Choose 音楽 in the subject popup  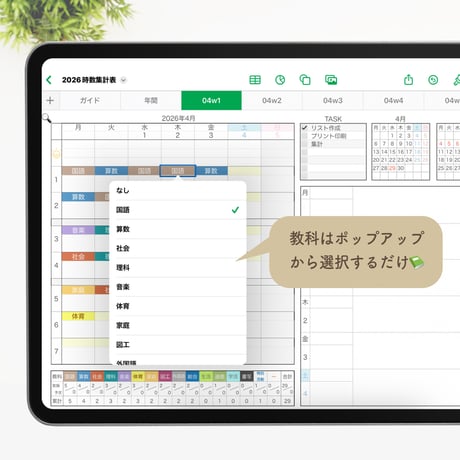(178, 287)
